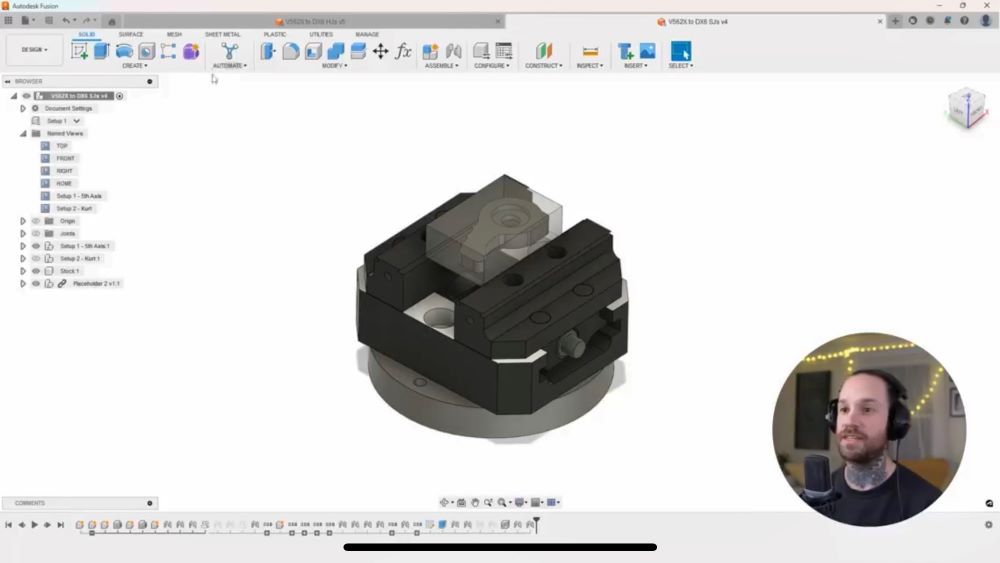Switch to the Surface tab

[x=131, y=34]
